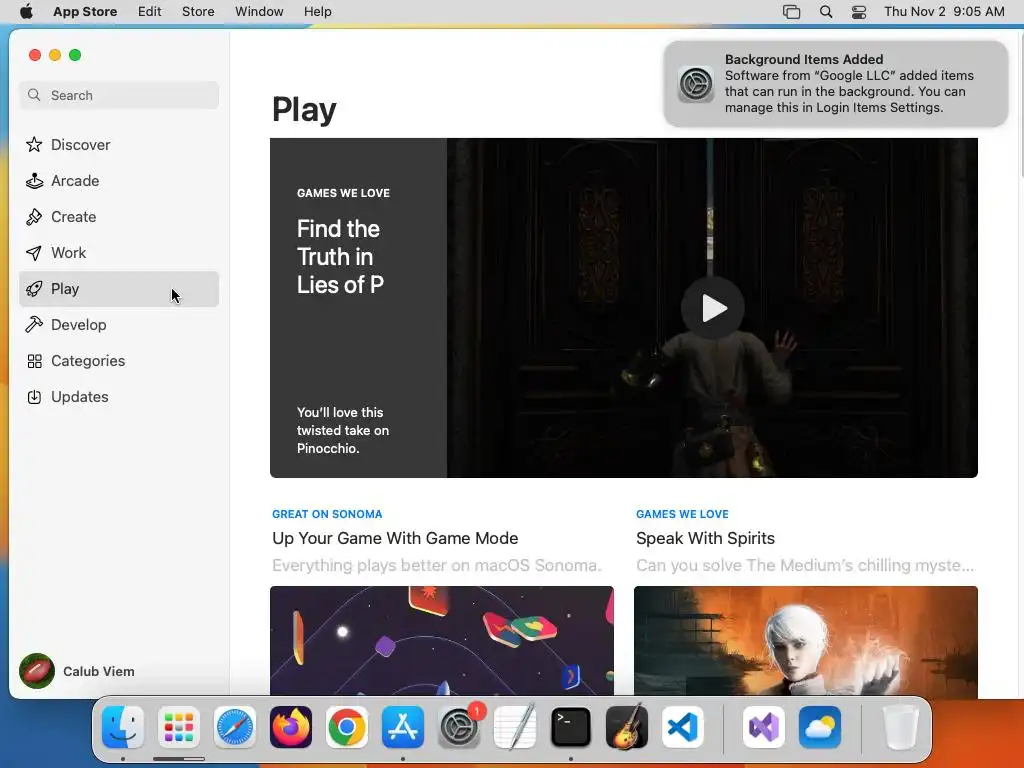
Task: Open the App Store menu
Action: point(85,11)
